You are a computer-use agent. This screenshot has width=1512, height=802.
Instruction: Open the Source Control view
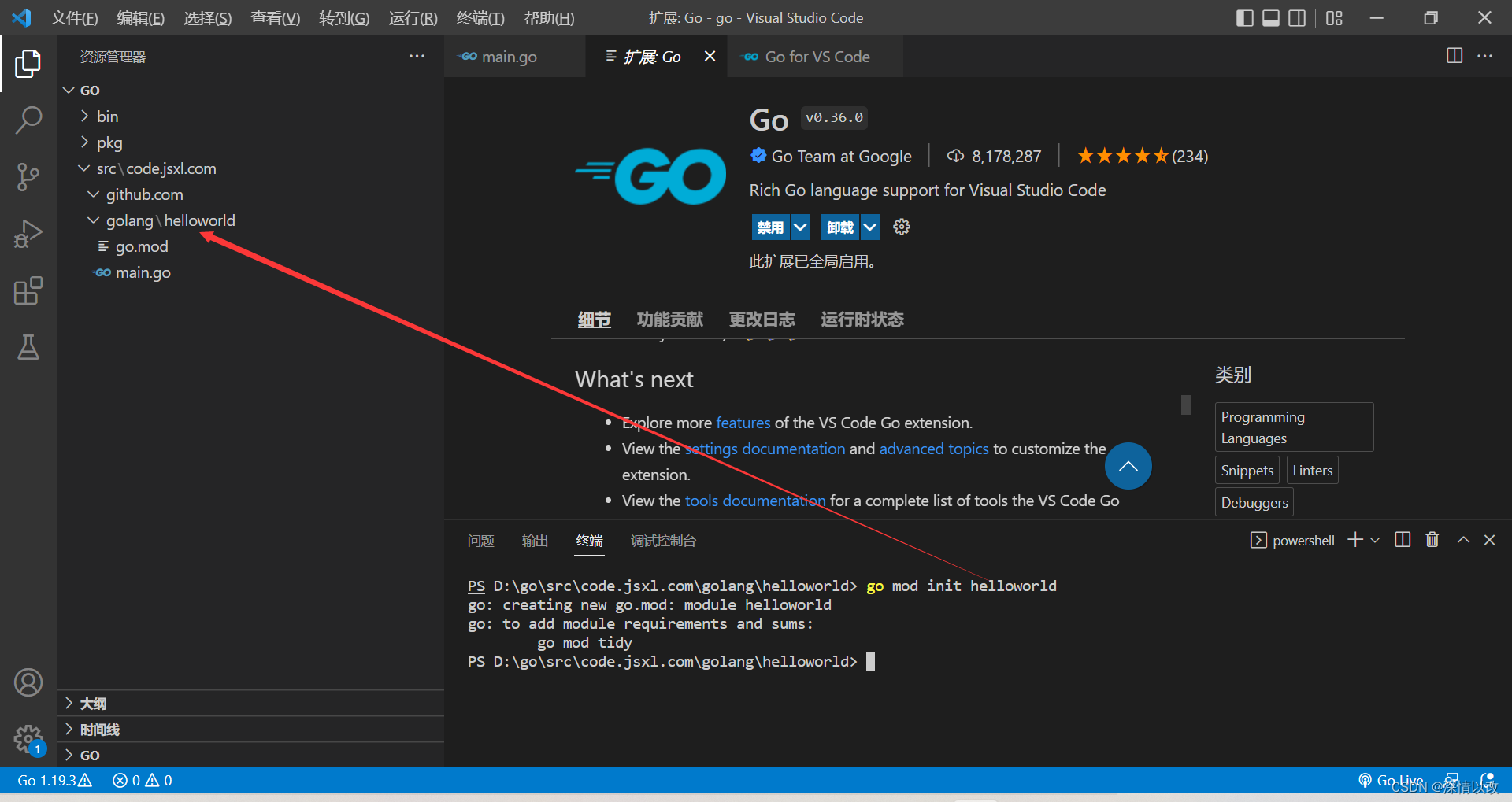[28, 177]
